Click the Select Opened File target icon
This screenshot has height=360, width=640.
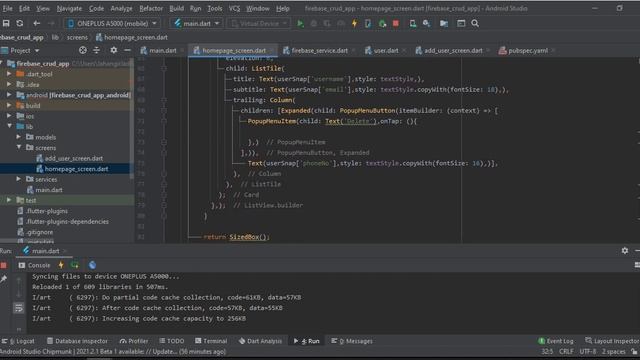pyautogui.click(x=83, y=50)
